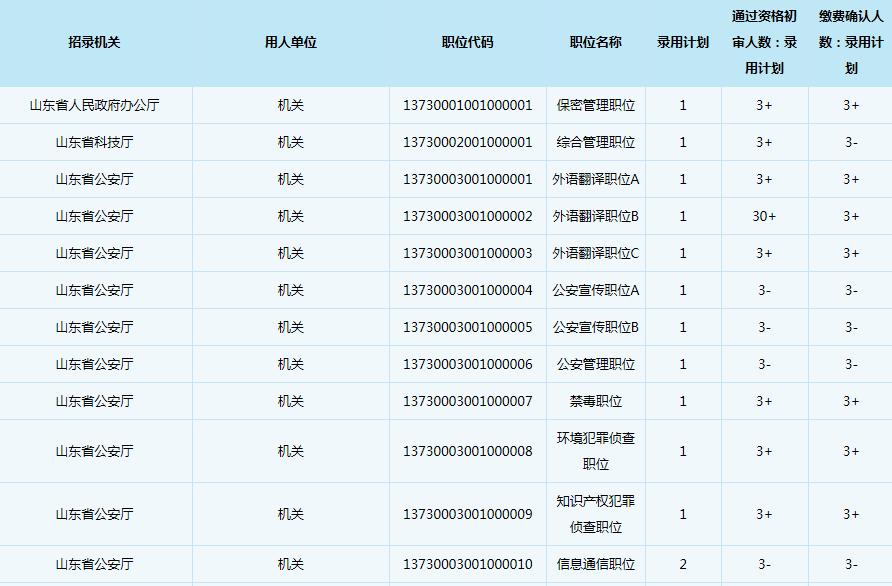Click qualification-passed 3+ in 环境犯罪侦查职位 row
This screenshot has width=892, height=586.
(x=764, y=451)
